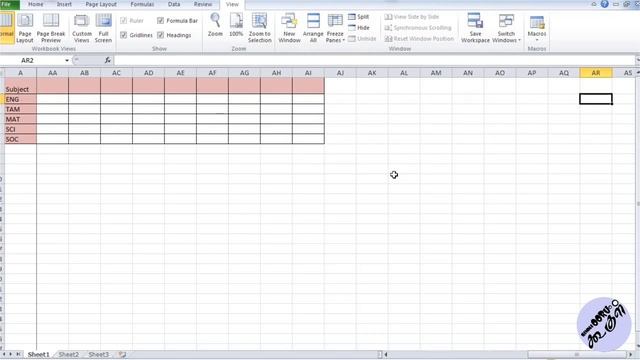Screen dimensions: 640x360
Task: Click the next sheet navigation arrow
Action: pyautogui.click(x=12, y=354)
